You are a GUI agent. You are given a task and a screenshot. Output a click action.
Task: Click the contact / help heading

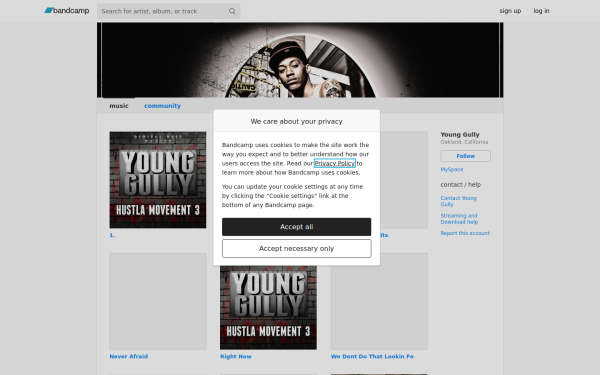(x=460, y=184)
